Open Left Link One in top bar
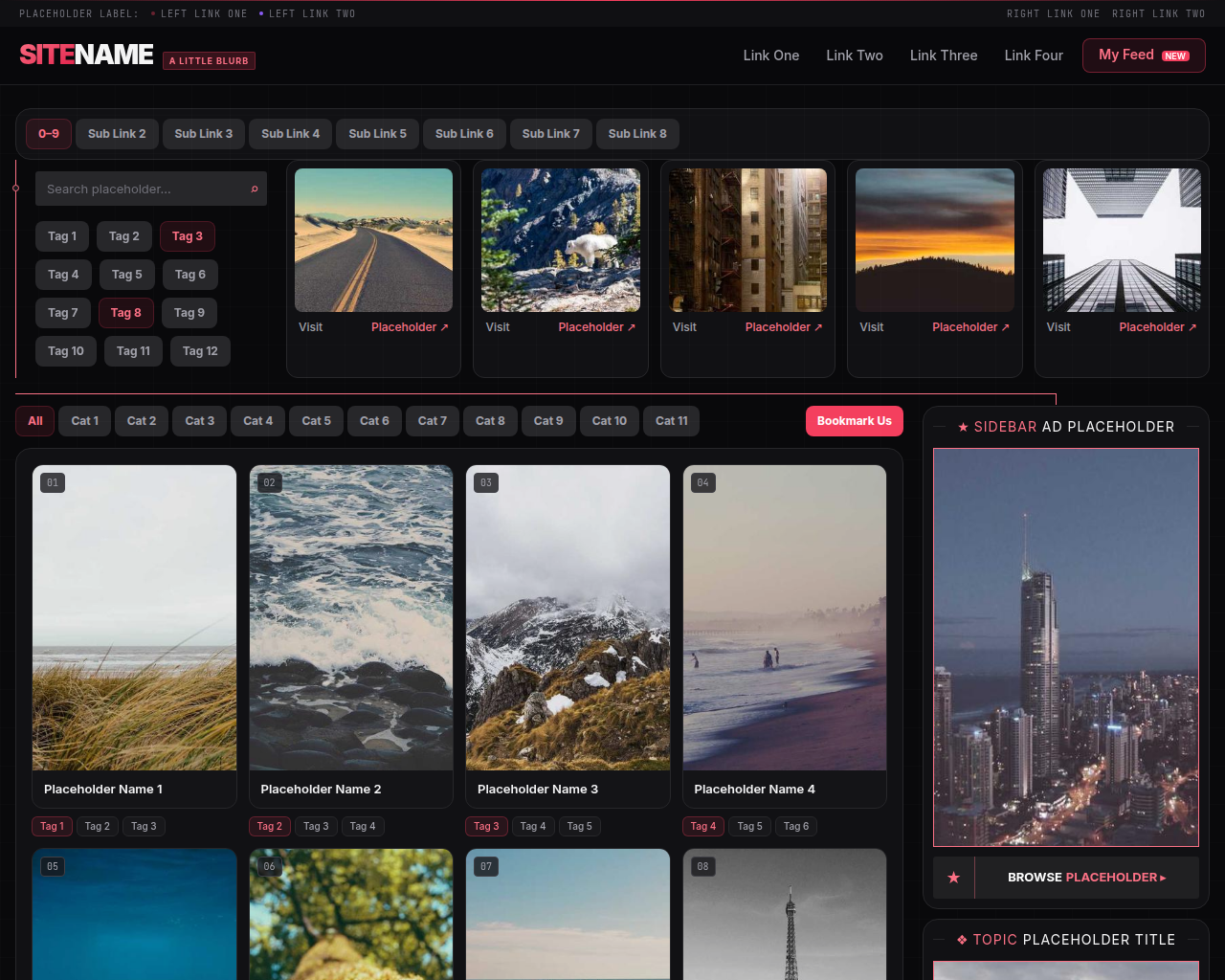This screenshot has width=1225, height=980. coord(204,13)
